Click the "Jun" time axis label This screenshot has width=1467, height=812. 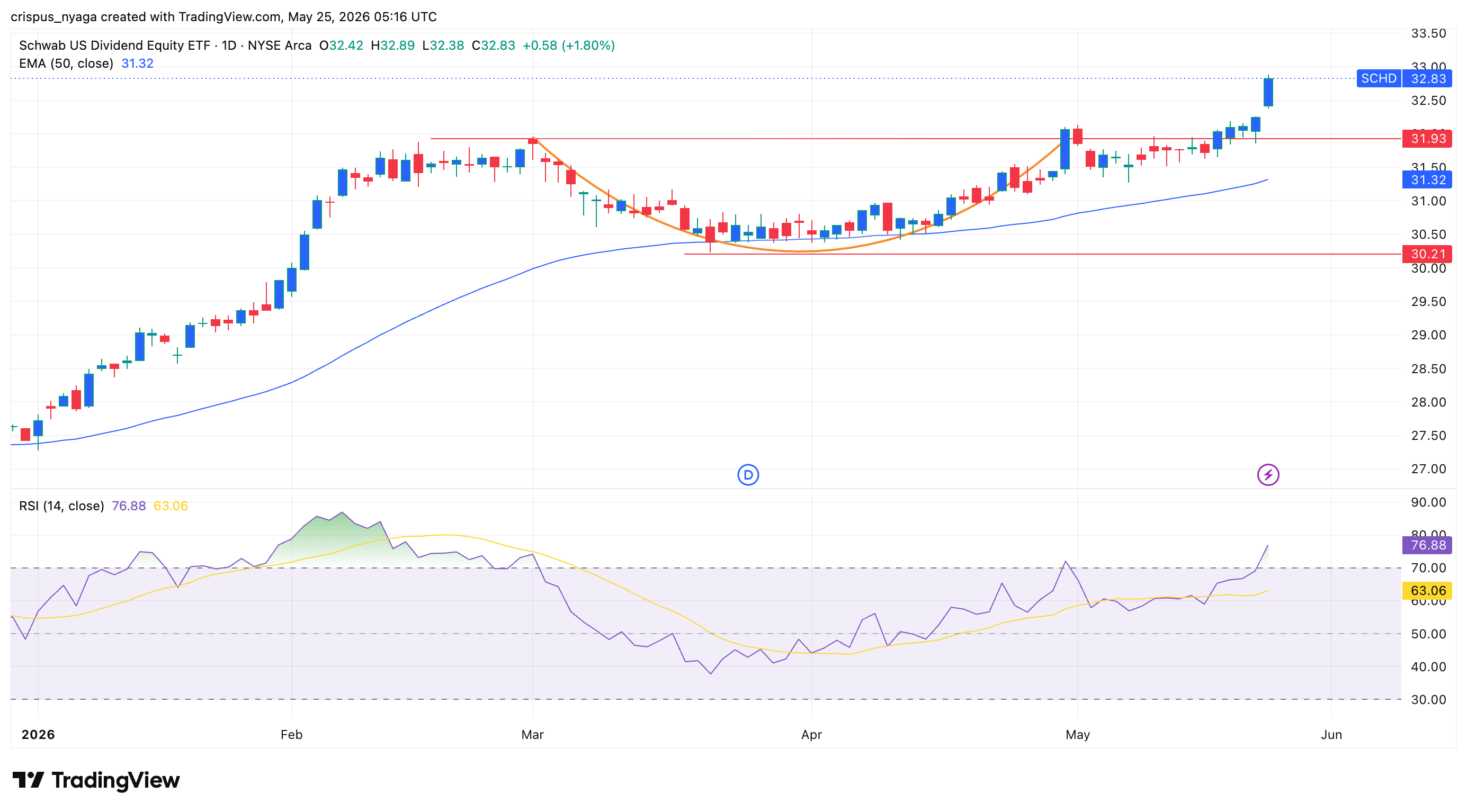1331,735
